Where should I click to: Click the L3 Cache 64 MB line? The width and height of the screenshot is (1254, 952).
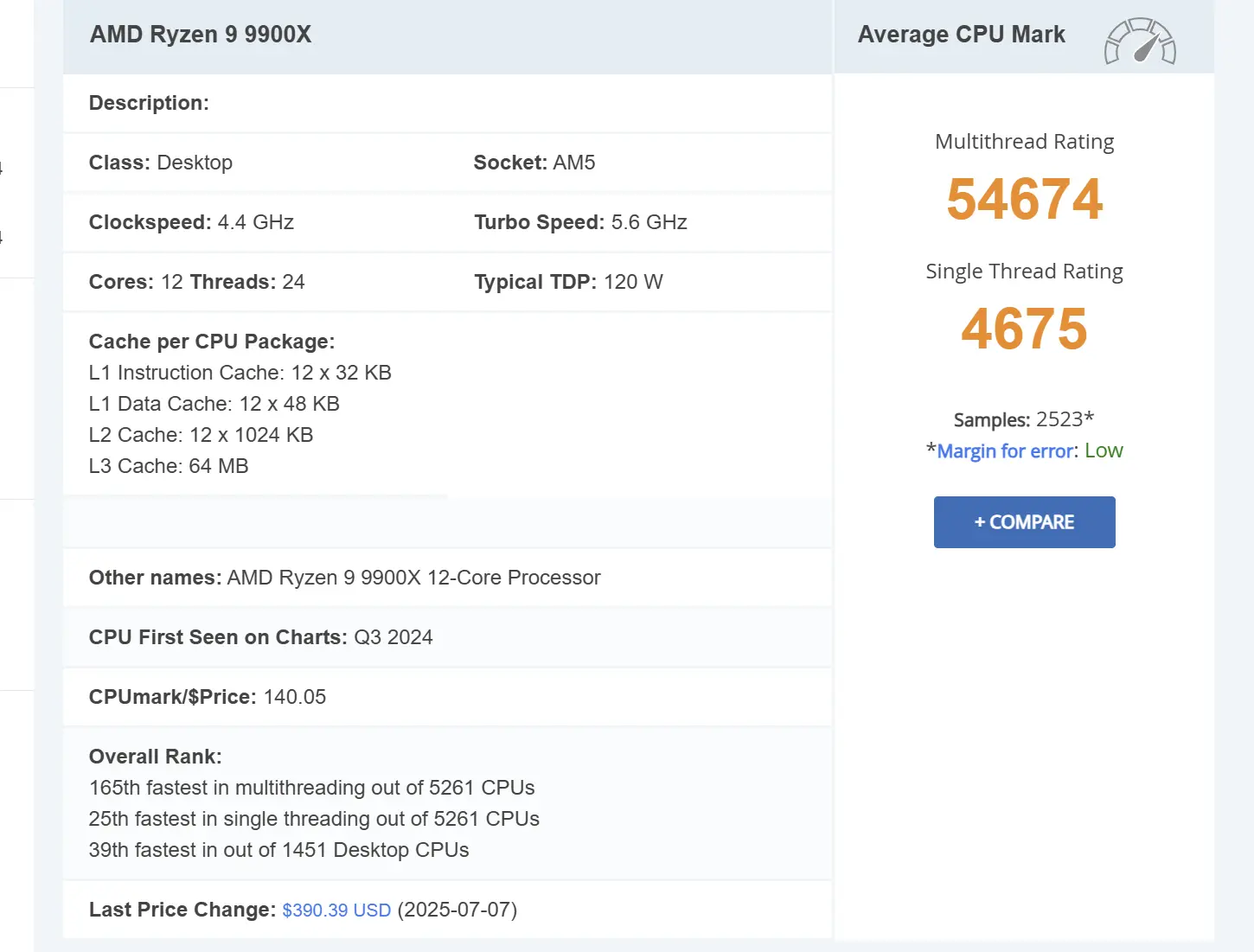(x=169, y=466)
